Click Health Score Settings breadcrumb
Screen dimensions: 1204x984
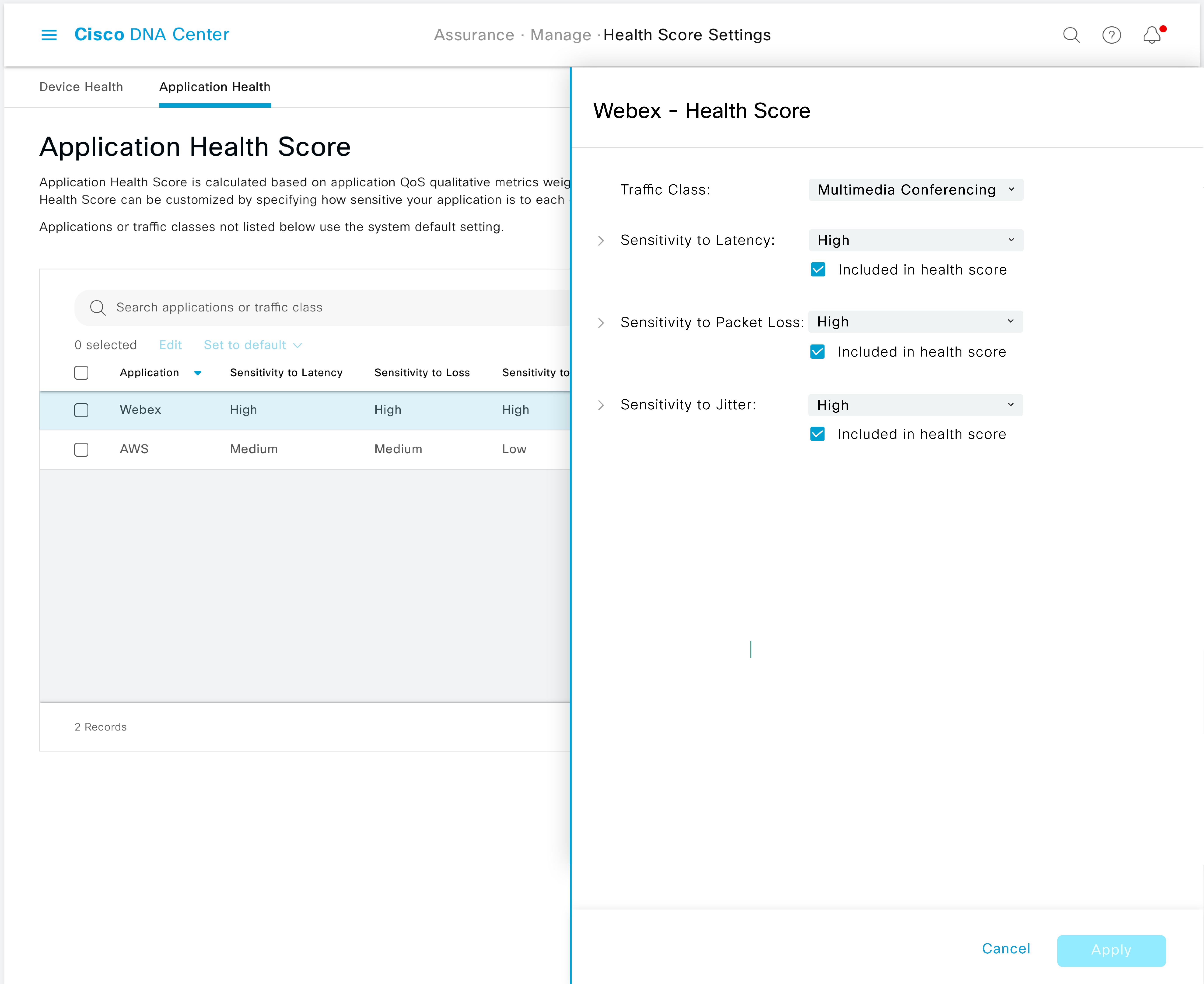pyautogui.click(x=687, y=35)
